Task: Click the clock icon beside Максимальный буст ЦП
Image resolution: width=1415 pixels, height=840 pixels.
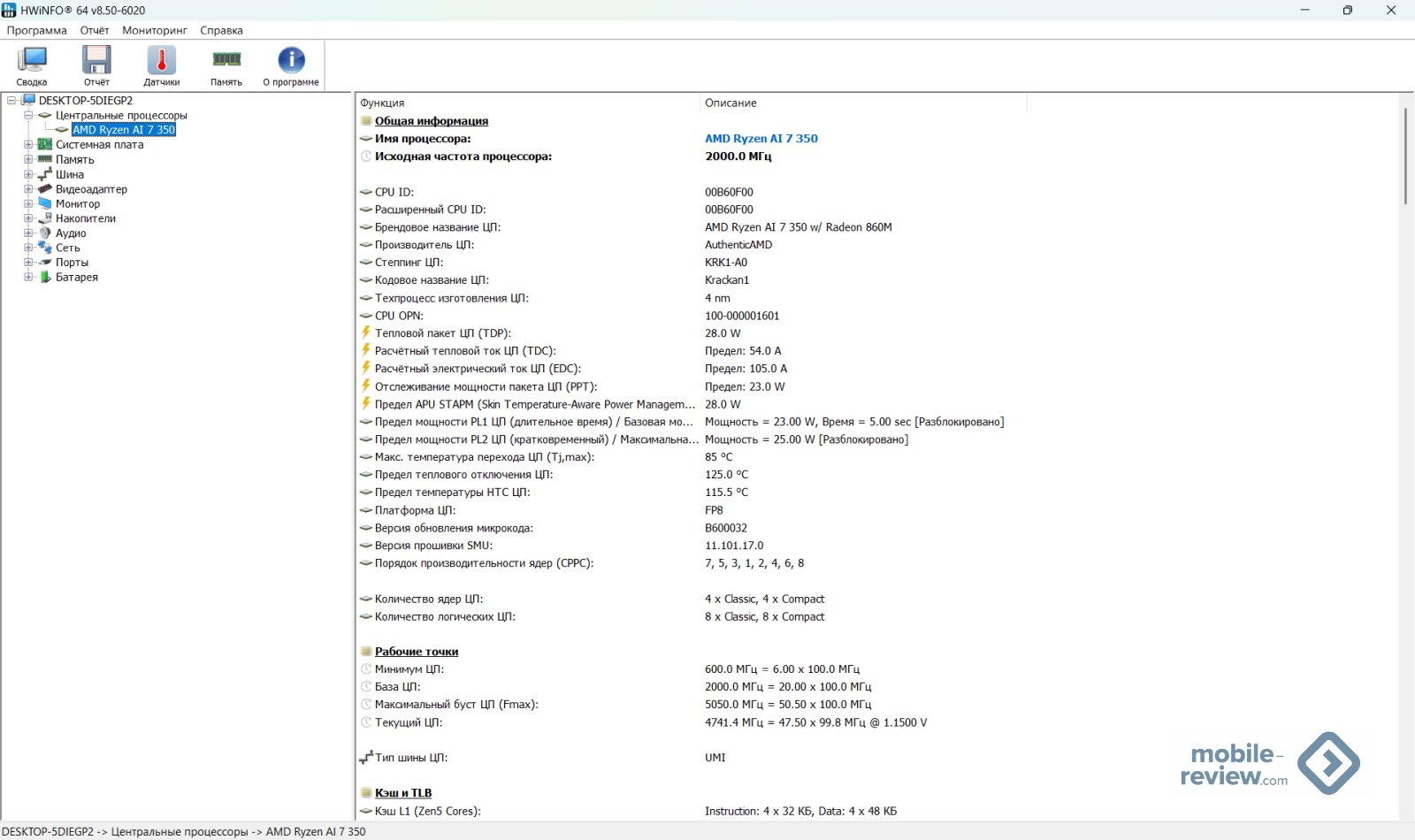Action: tap(366, 705)
